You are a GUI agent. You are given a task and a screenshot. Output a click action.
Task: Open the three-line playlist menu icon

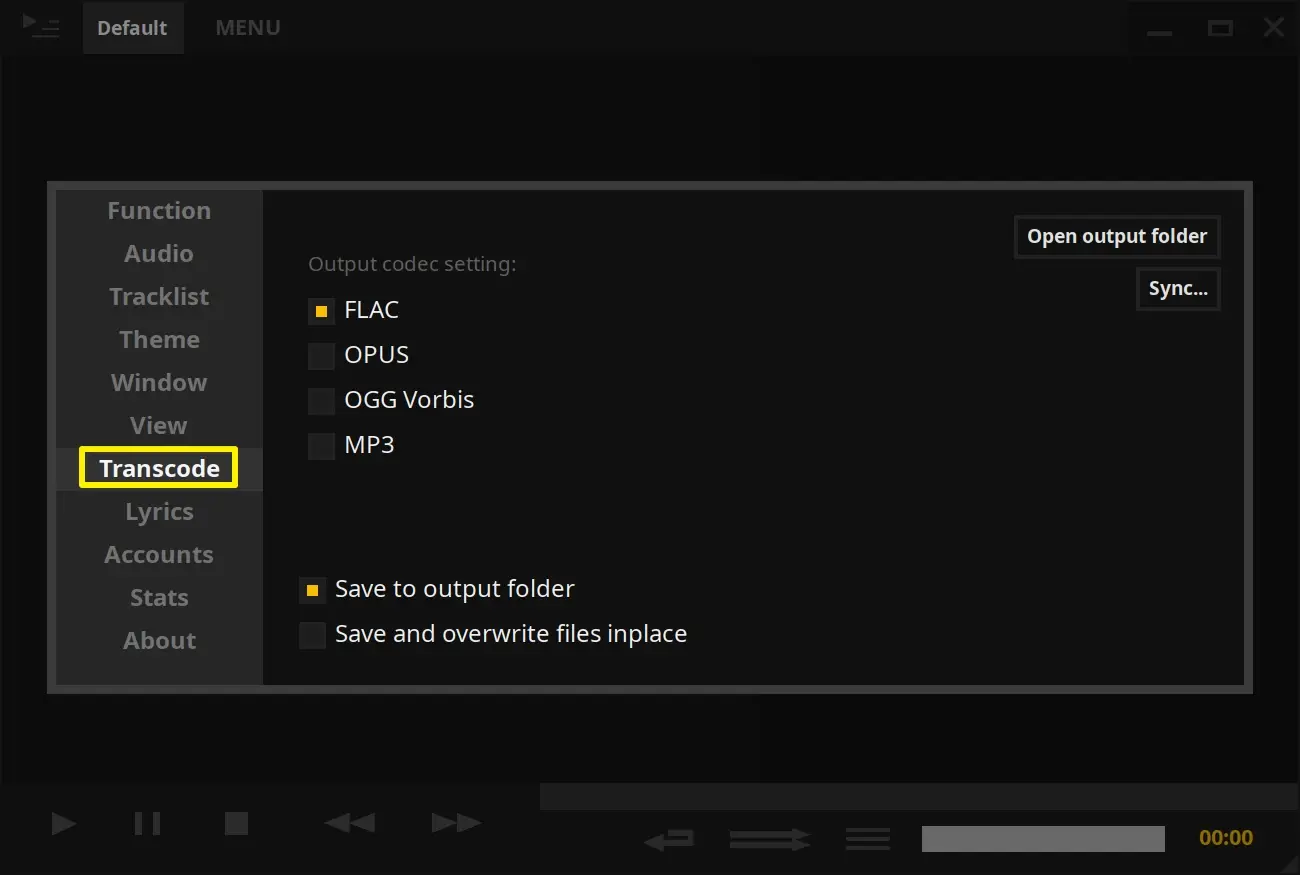[868, 839]
